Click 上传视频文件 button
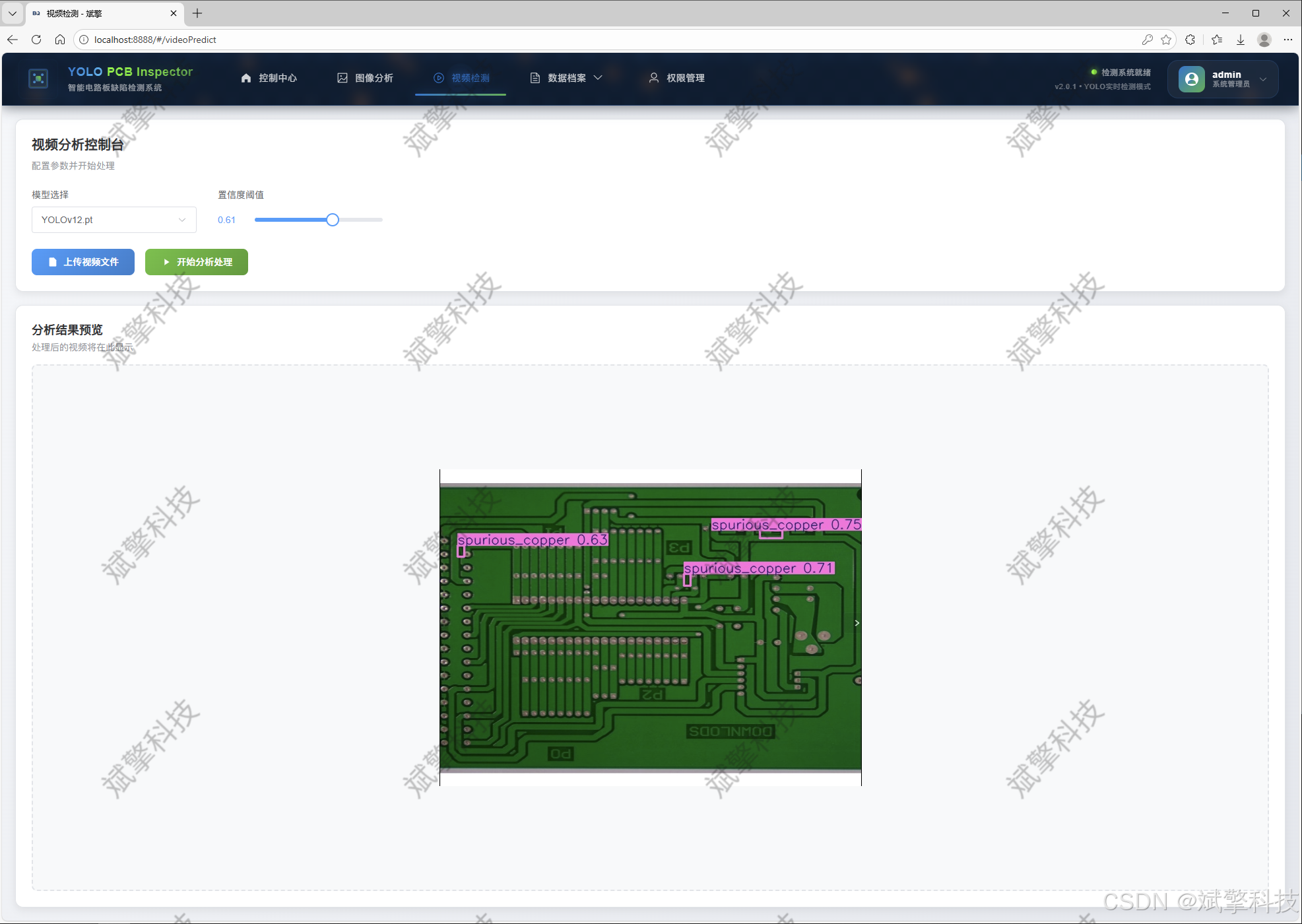This screenshot has width=1302, height=924. 83,262
